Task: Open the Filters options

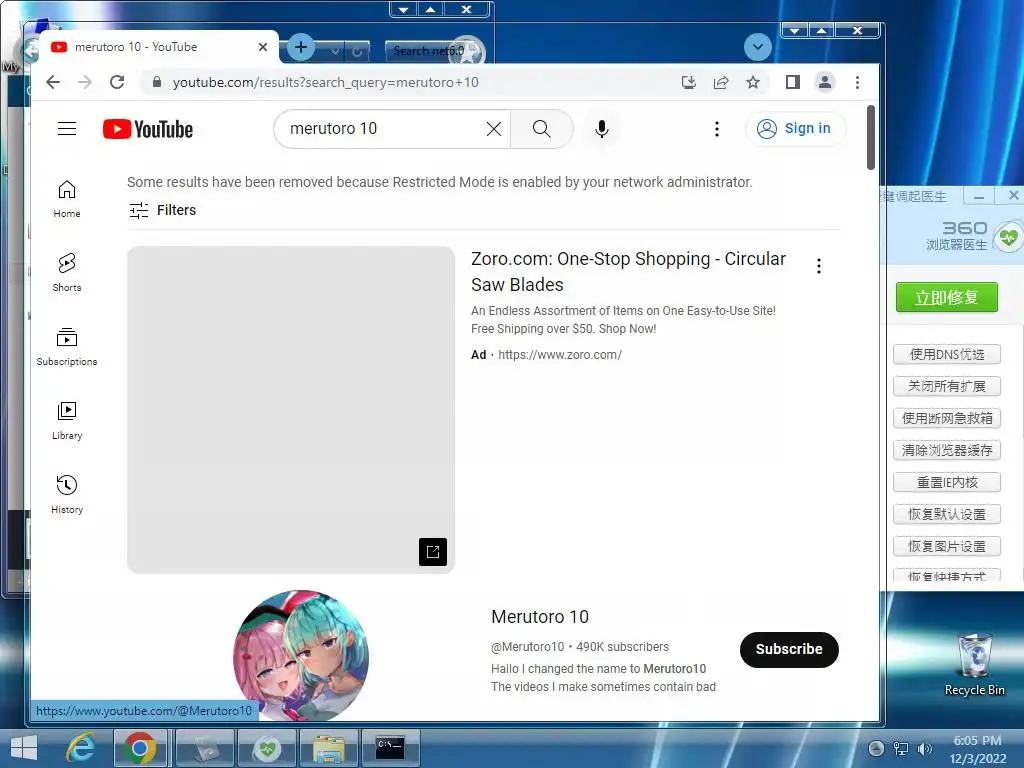Action: tap(163, 210)
